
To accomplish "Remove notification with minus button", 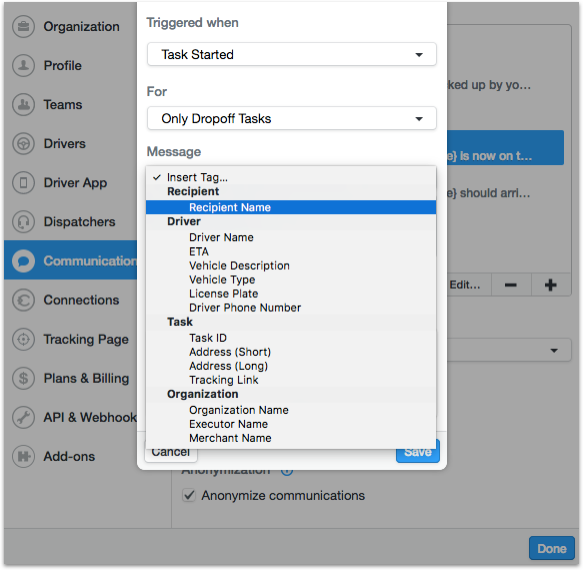I will click(511, 285).
